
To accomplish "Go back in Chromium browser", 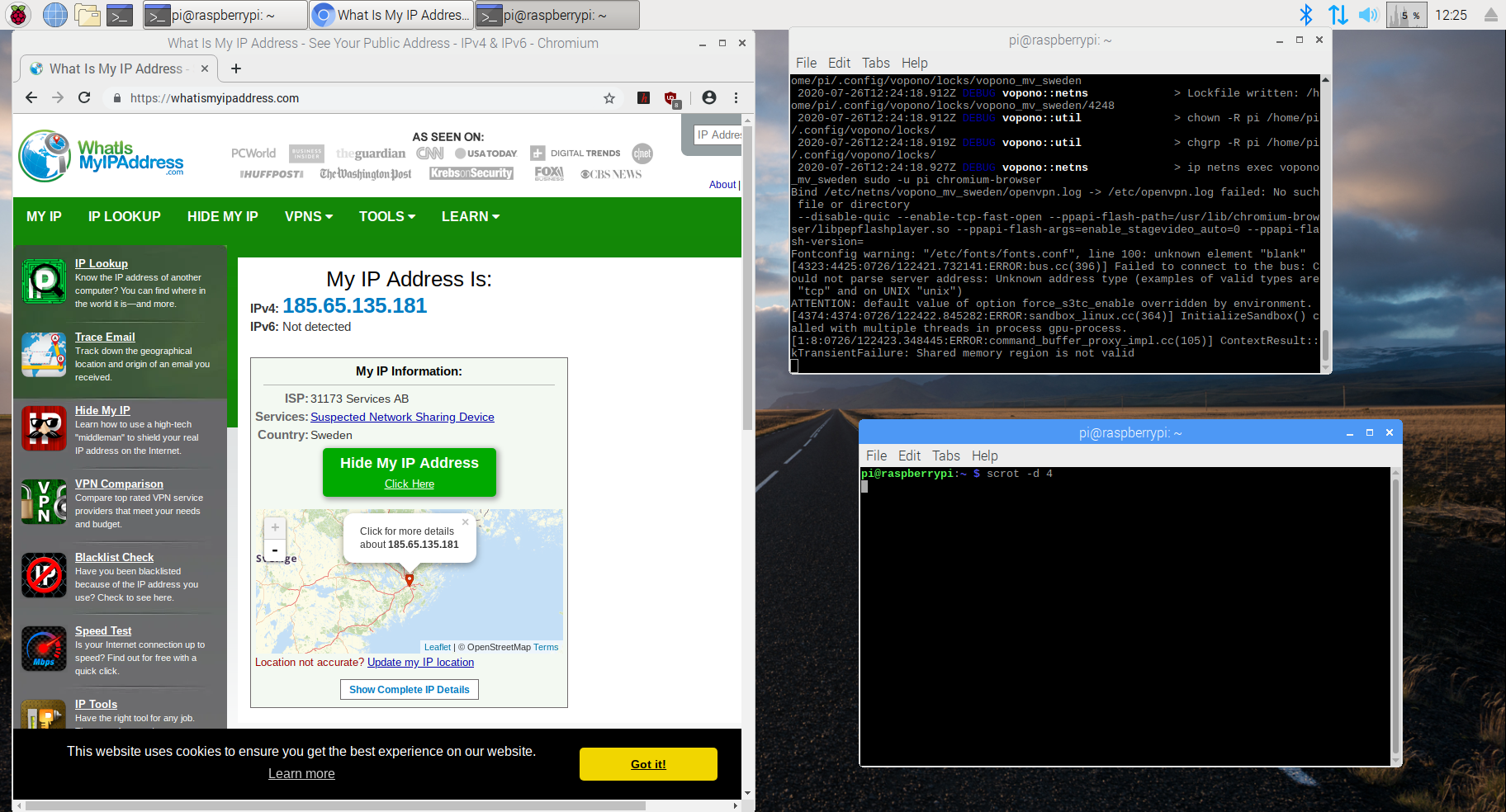I will click(31, 97).
